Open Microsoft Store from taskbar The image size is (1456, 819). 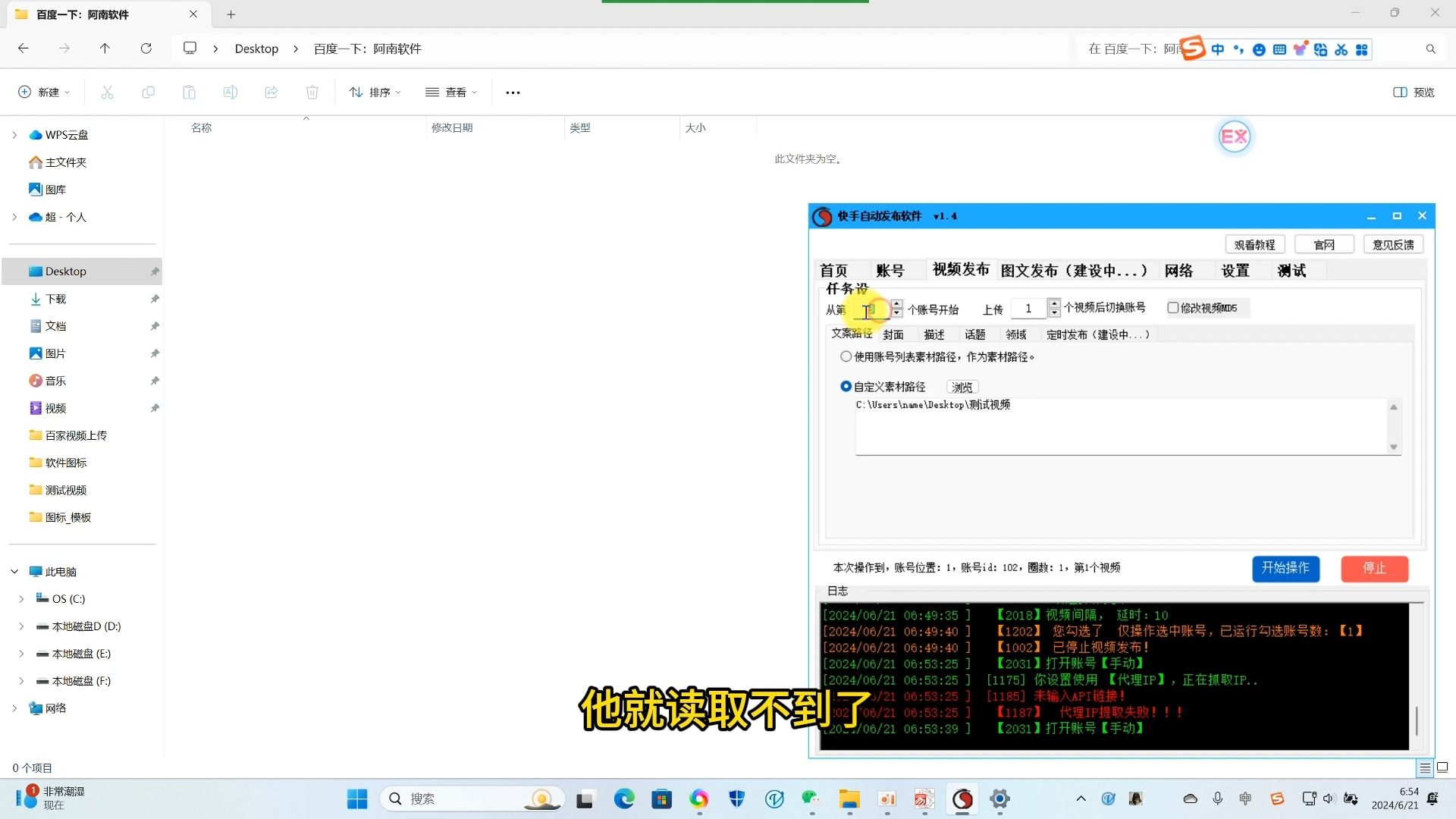pos(662,799)
